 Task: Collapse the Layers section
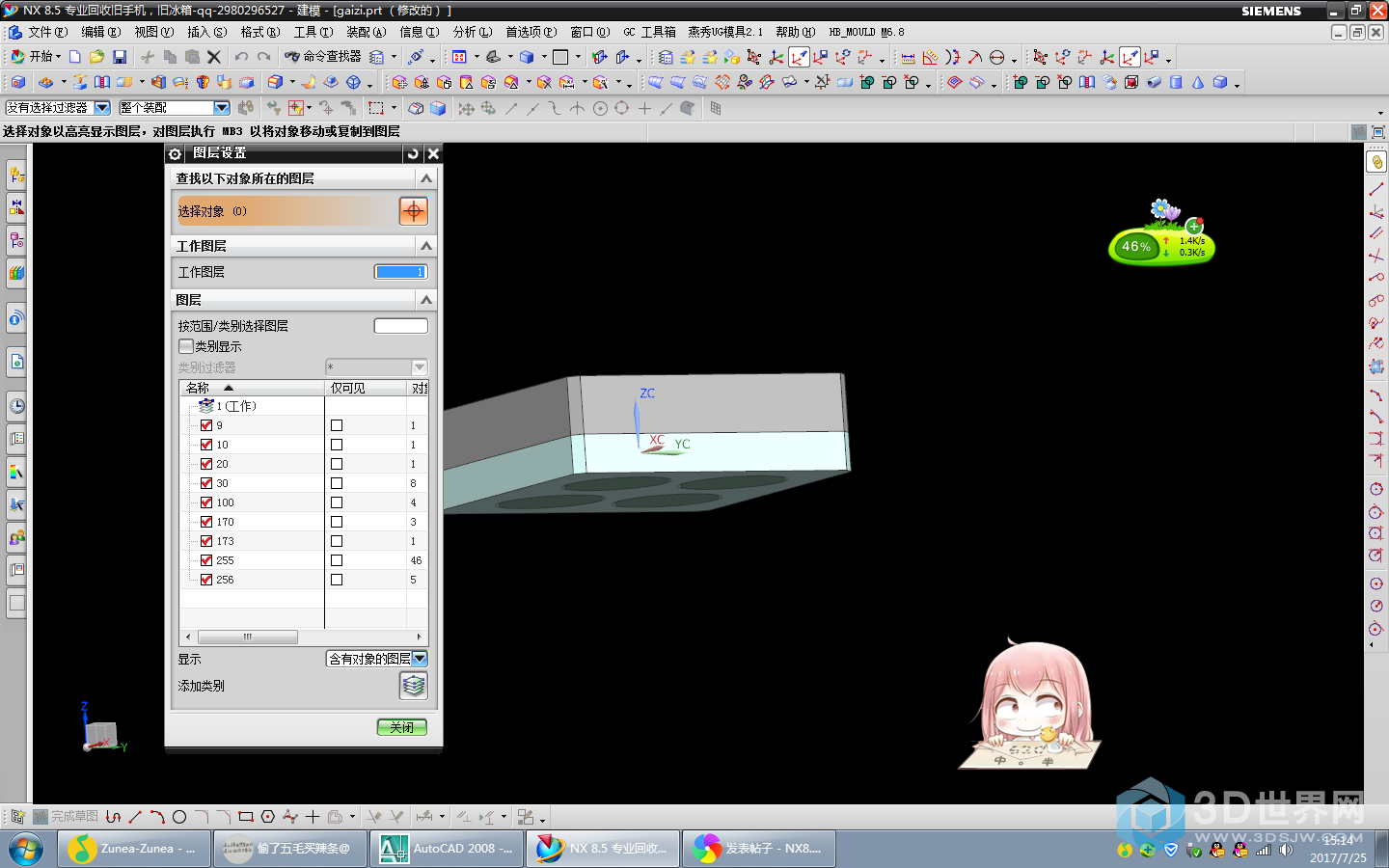click(426, 300)
